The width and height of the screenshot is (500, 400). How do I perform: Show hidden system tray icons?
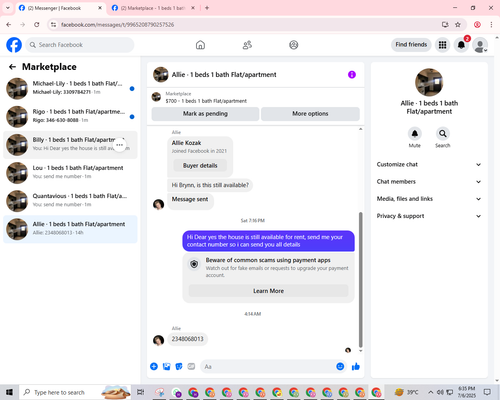click(431, 392)
